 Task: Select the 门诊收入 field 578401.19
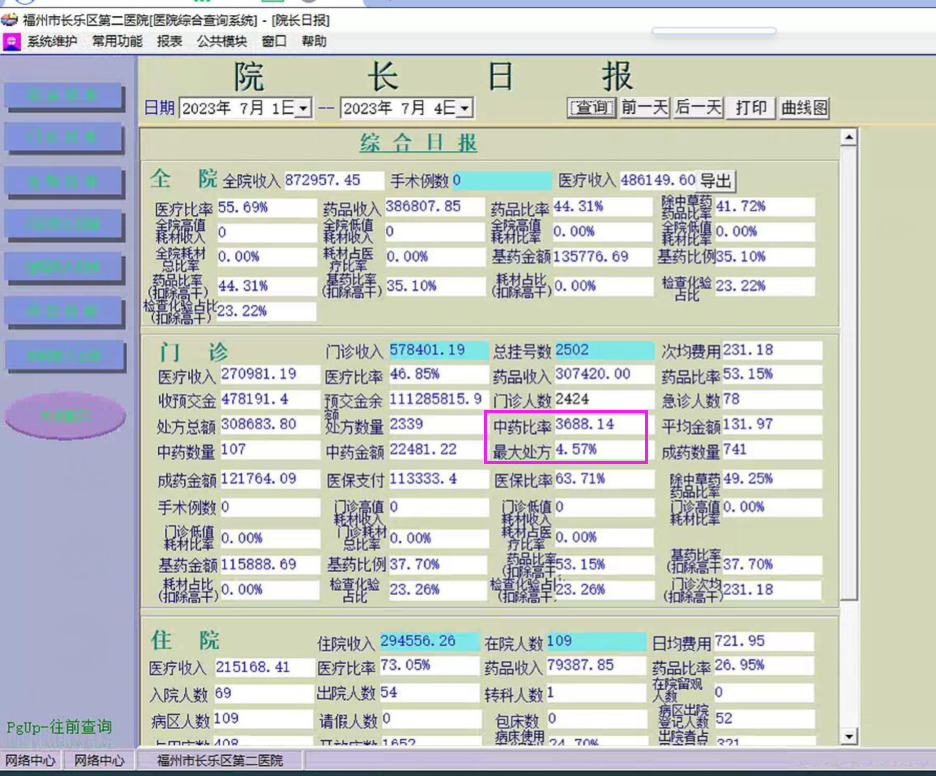point(438,350)
